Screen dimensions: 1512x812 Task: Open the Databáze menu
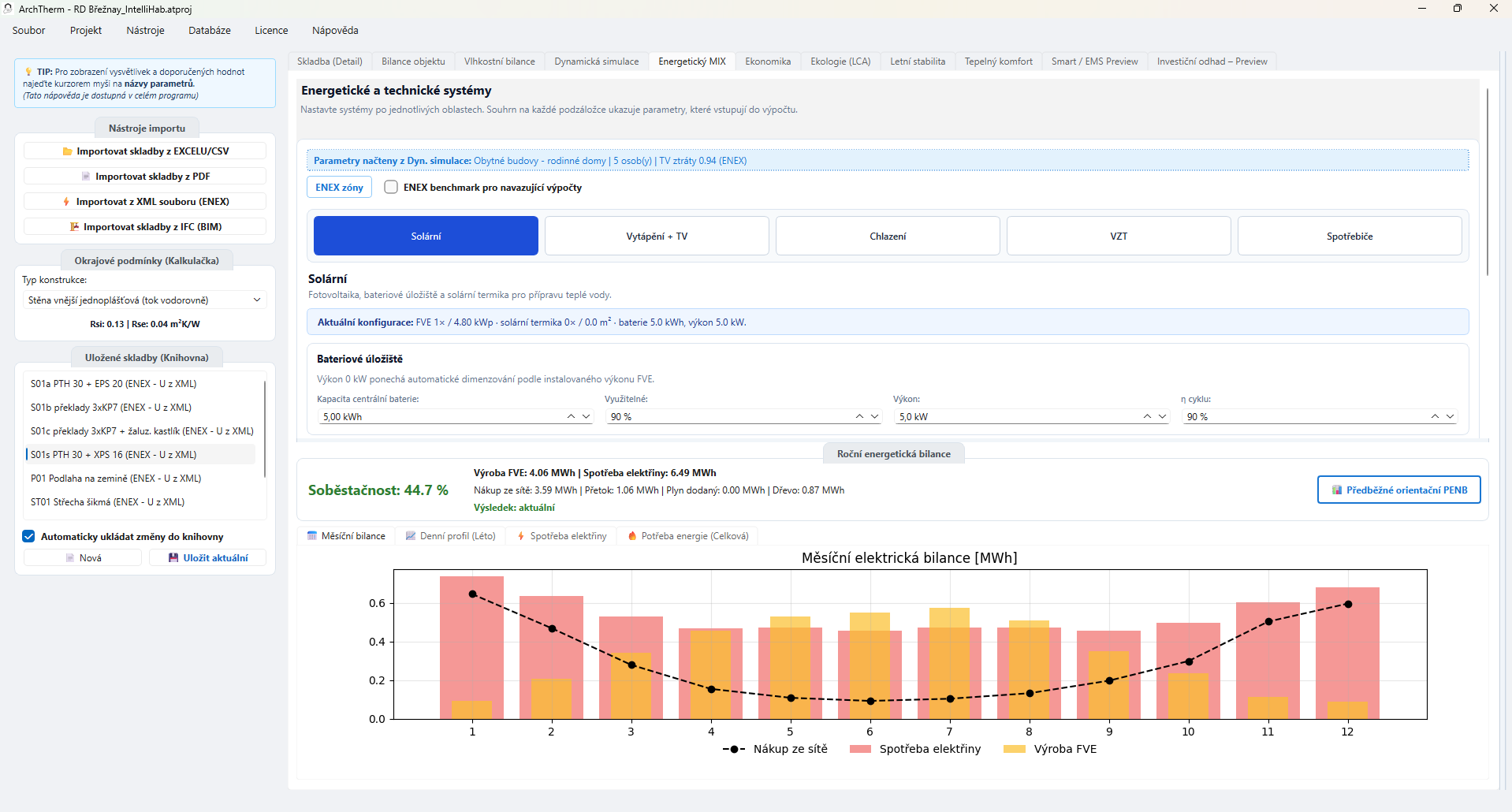click(x=210, y=31)
